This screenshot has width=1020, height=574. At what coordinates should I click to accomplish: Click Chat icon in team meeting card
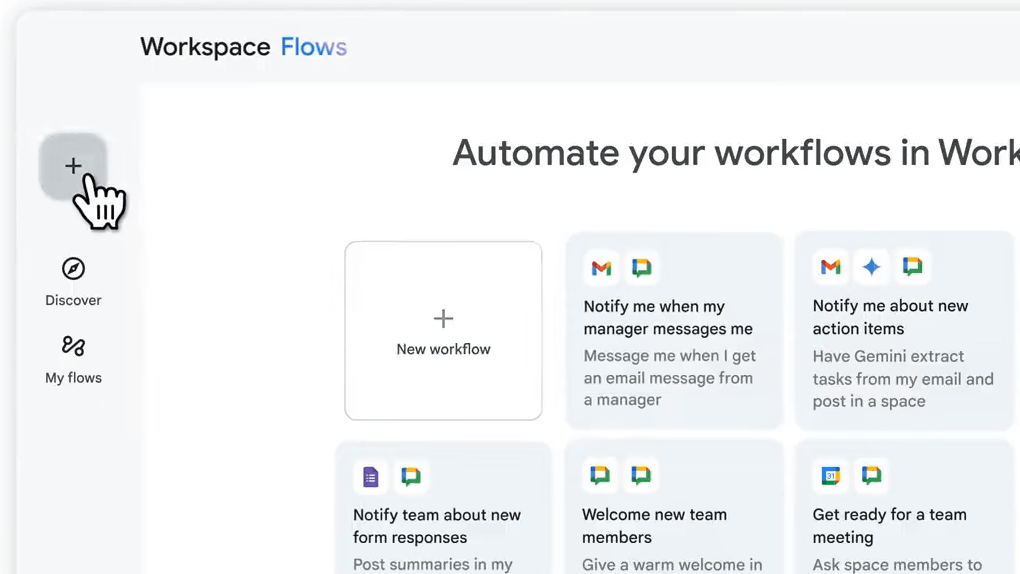click(871, 476)
